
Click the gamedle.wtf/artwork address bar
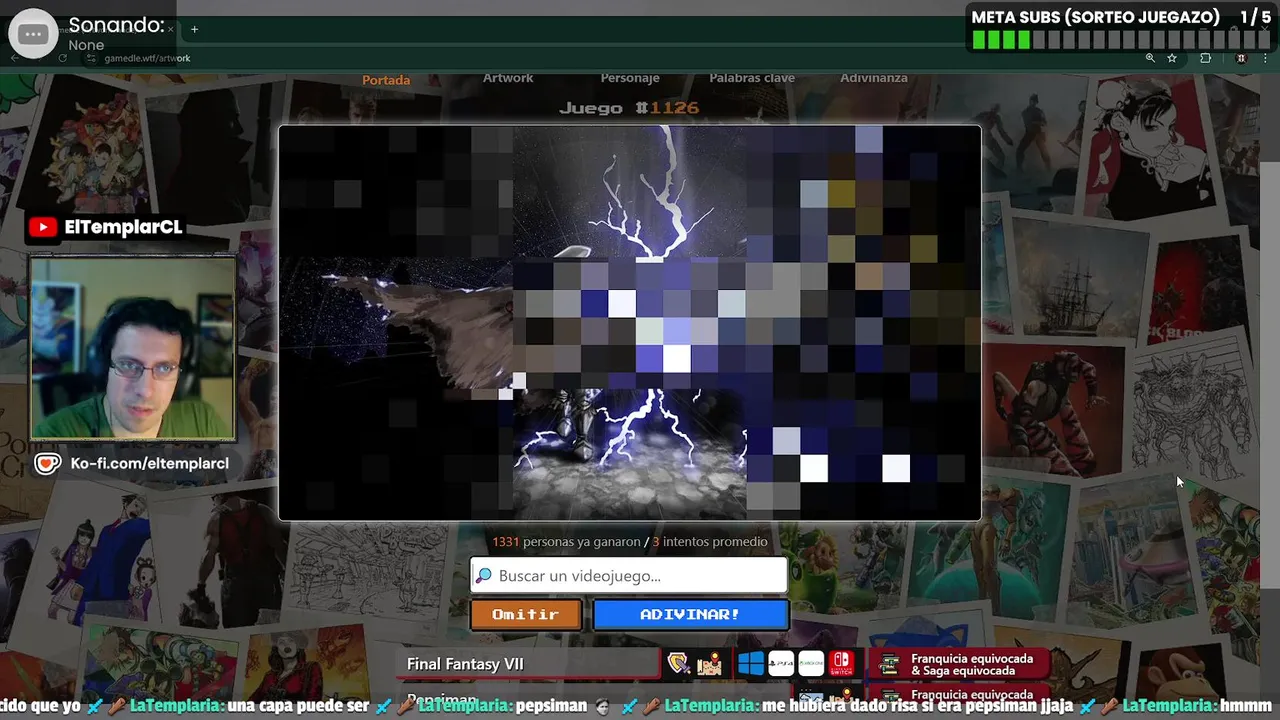(147, 58)
